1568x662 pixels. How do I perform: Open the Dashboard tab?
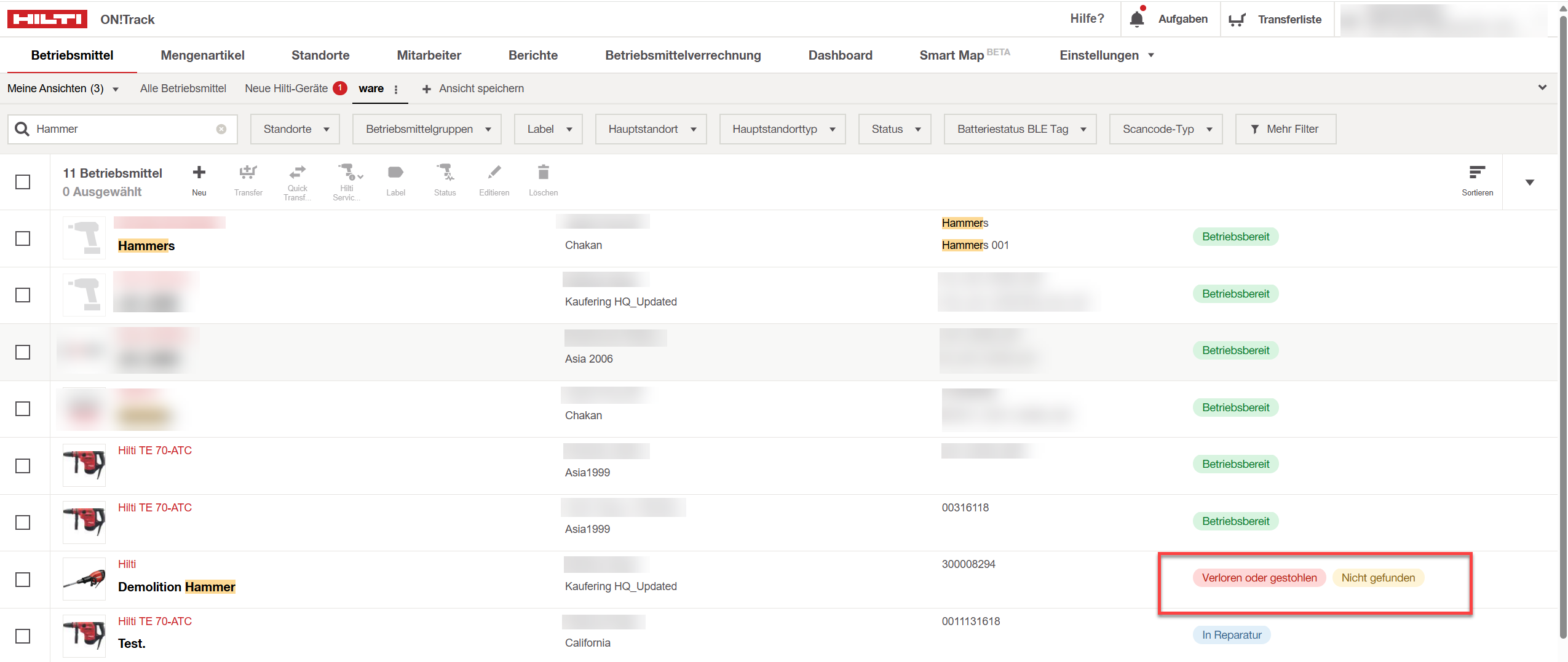[841, 55]
